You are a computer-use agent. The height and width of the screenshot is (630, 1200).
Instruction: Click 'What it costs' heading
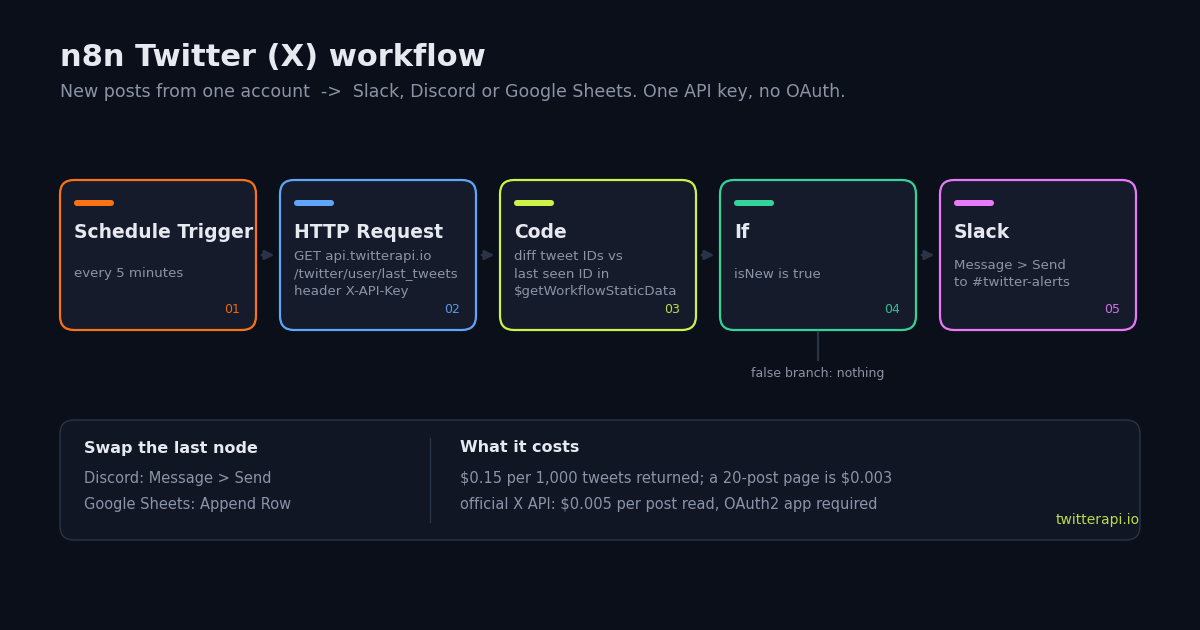point(520,447)
